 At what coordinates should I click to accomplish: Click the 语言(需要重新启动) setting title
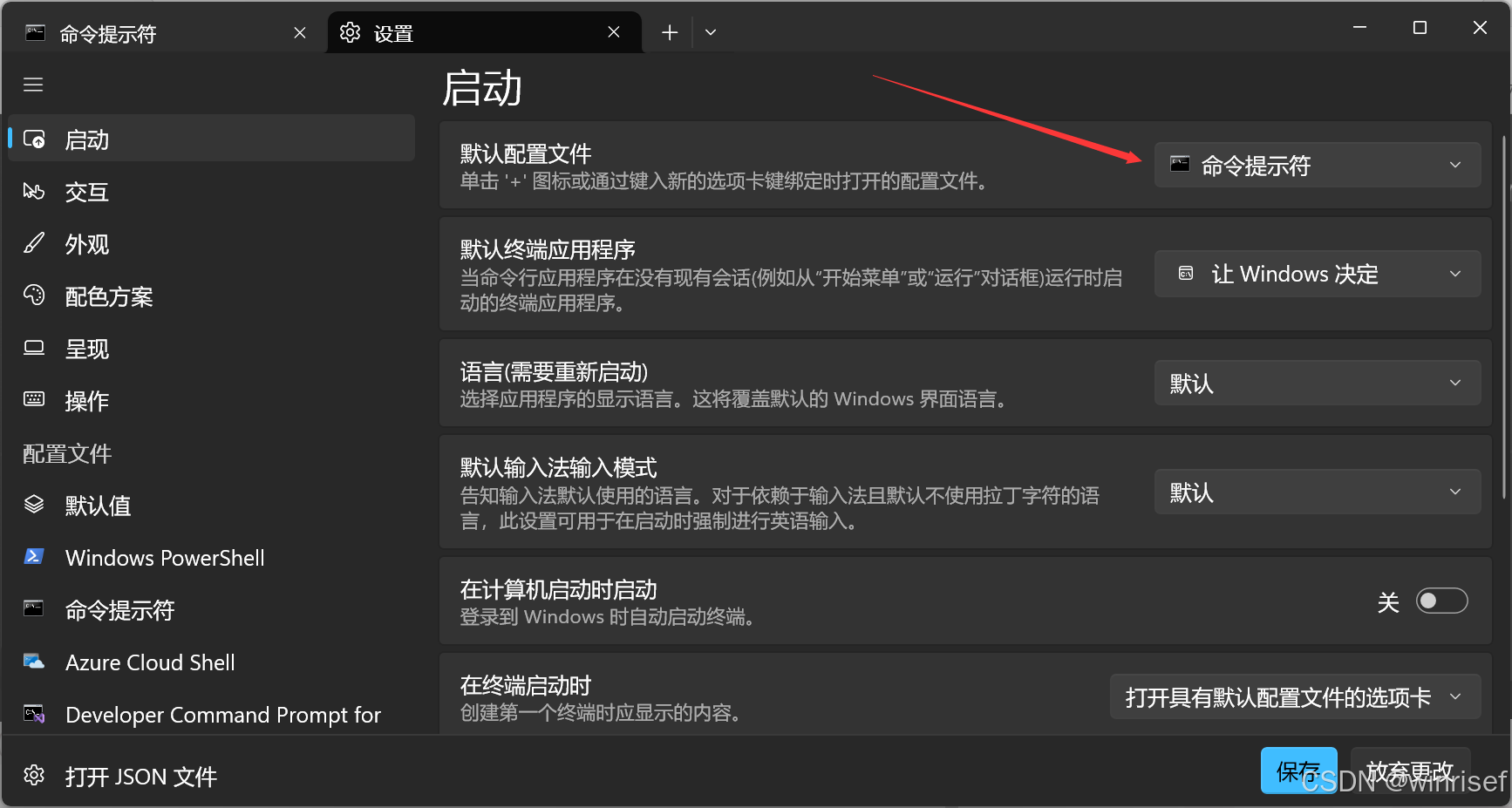[x=555, y=372]
